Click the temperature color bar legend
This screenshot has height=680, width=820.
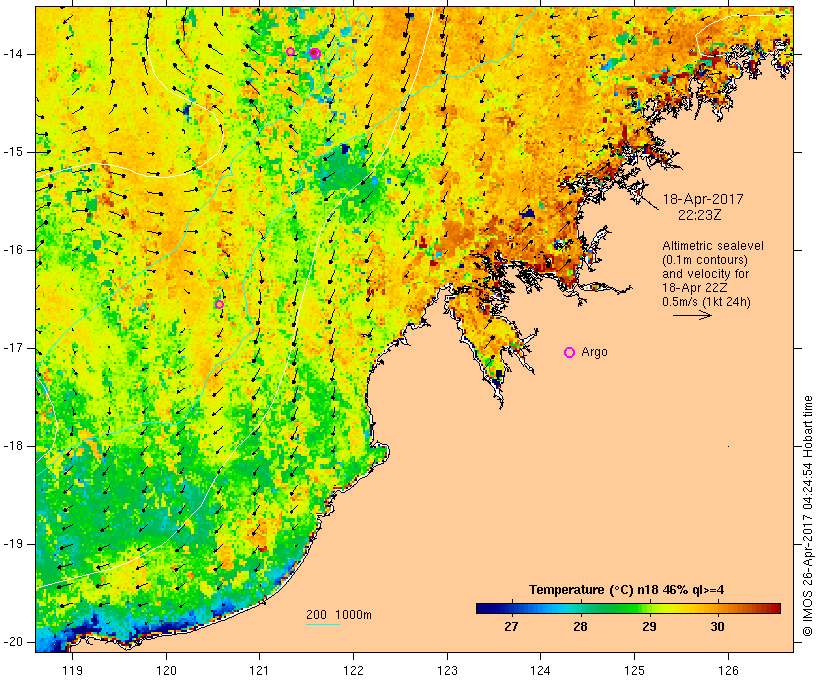(x=628, y=608)
